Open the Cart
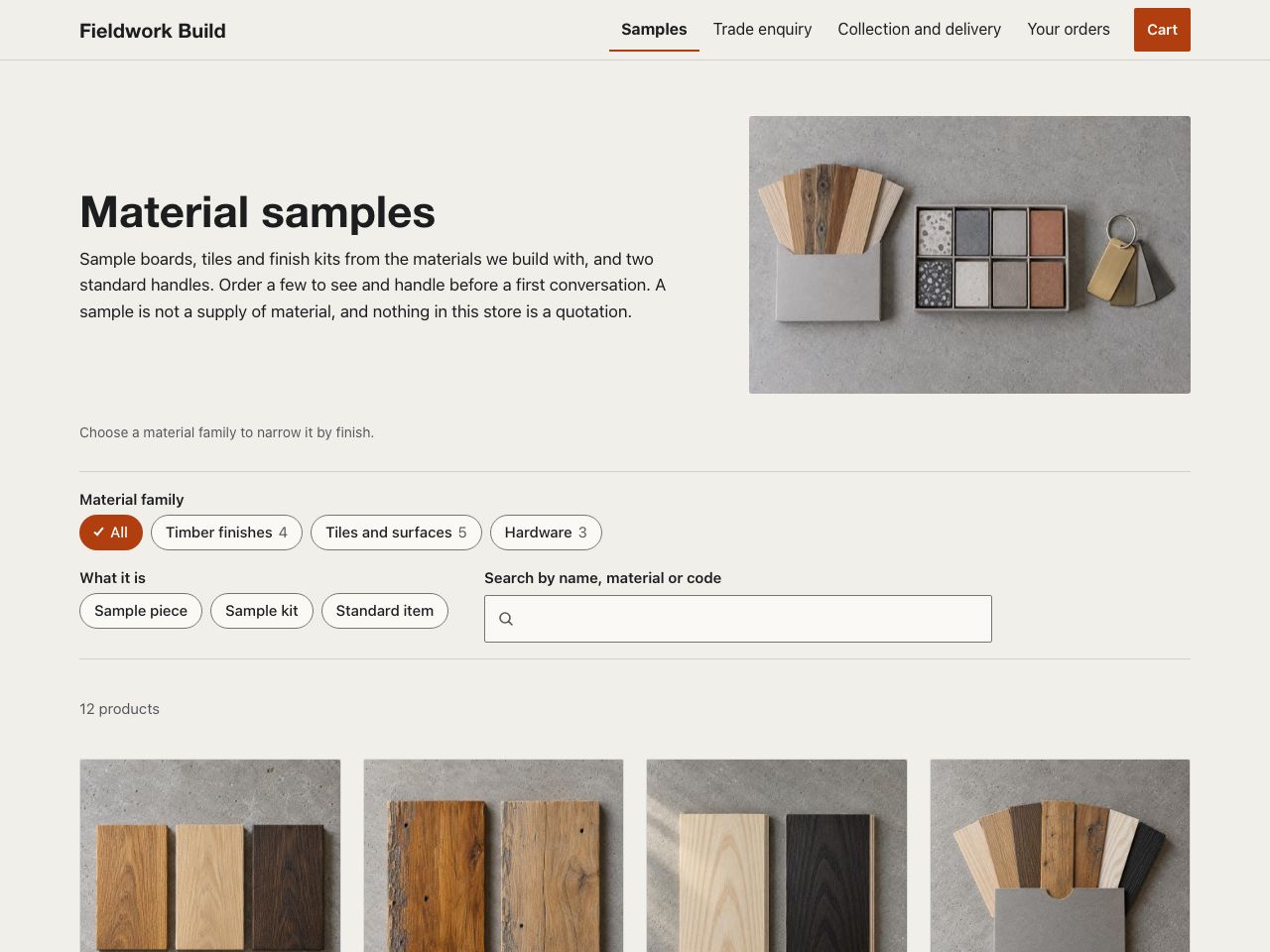The height and width of the screenshot is (952, 1270). (1162, 30)
